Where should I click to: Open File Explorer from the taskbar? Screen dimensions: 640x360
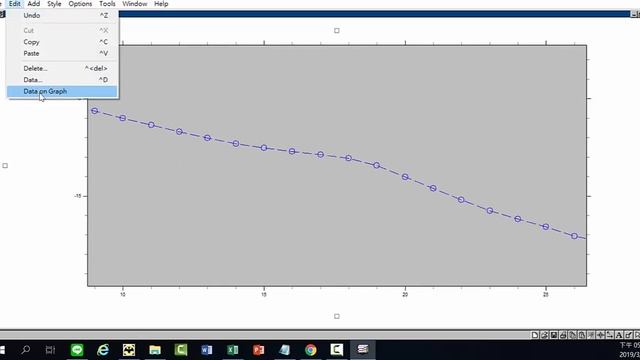(x=155, y=350)
